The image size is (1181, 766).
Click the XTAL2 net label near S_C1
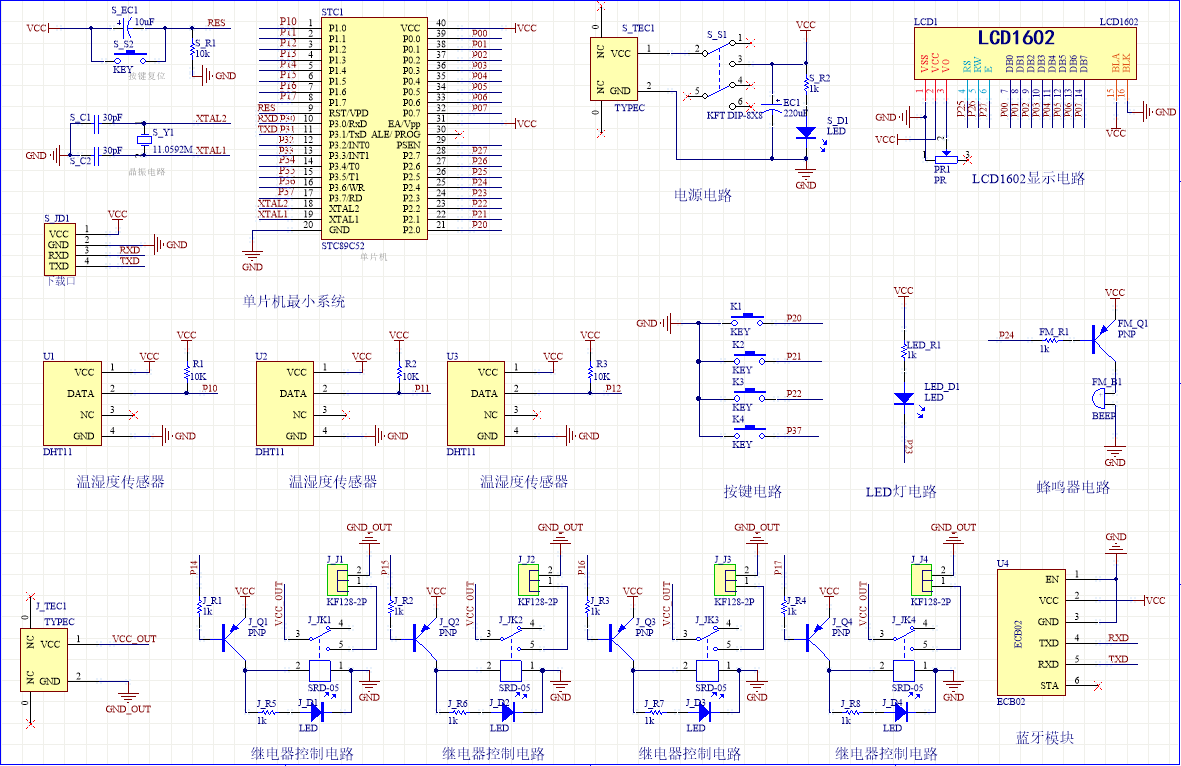click(x=211, y=118)
